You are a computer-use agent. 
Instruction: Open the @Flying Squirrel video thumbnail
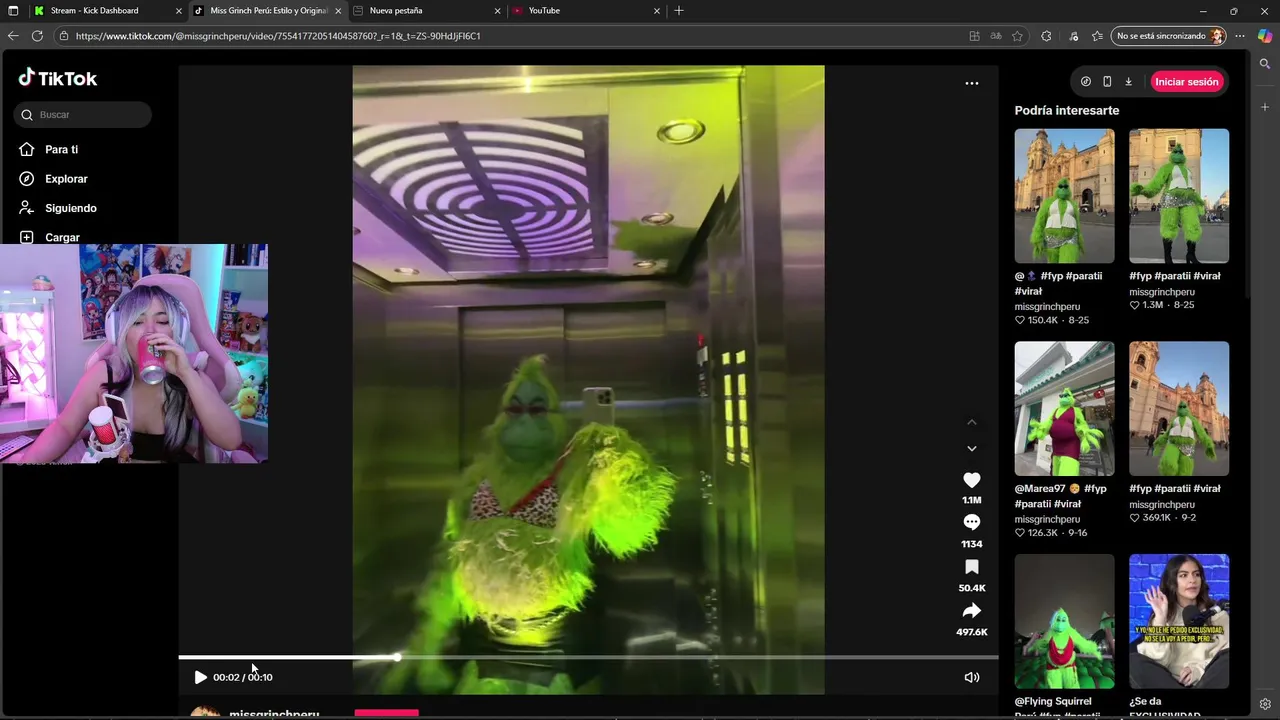click(1064, 621)
